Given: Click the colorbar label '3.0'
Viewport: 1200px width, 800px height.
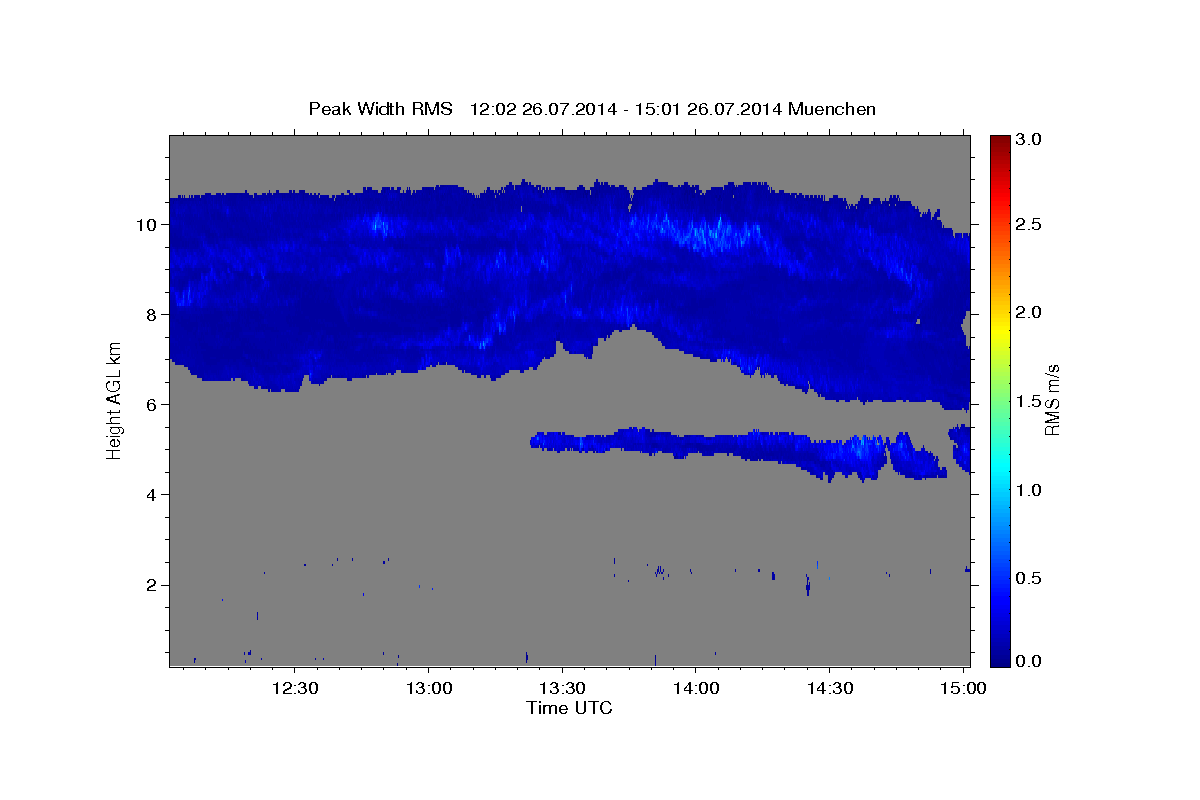Looking at the screenshot, I should point(1031,140).
